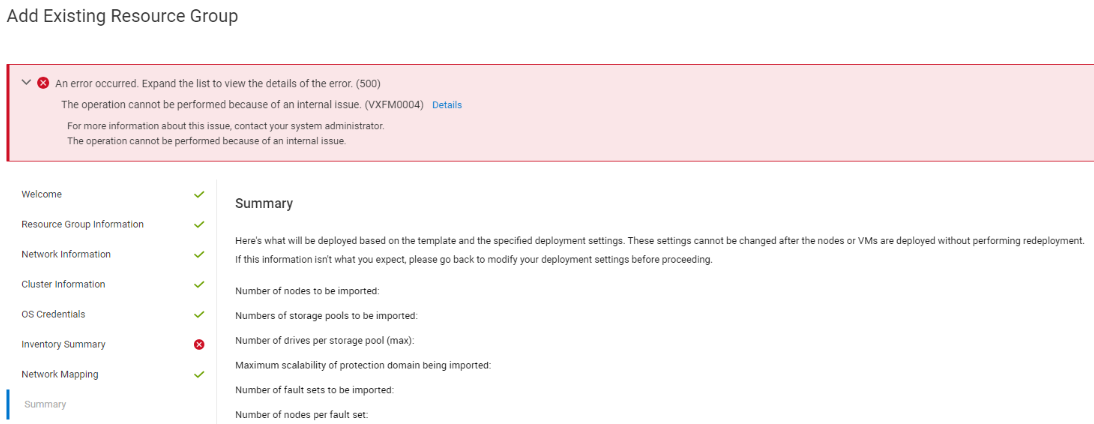Open the Resource Group Information step
The height and width of the screenshot is (424, 1094).
82,224
